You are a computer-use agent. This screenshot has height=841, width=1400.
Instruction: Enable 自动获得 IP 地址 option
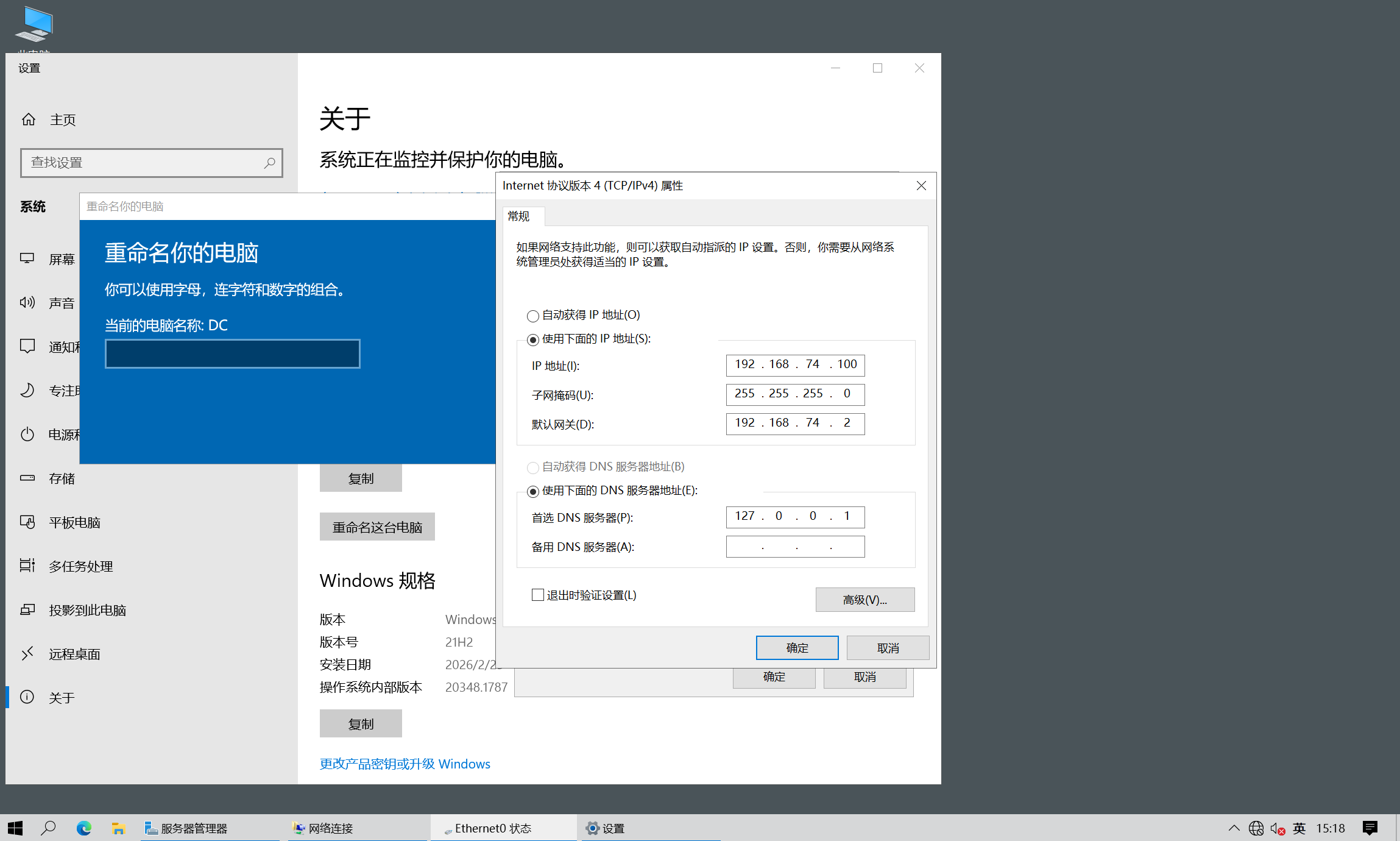[533, 315]
